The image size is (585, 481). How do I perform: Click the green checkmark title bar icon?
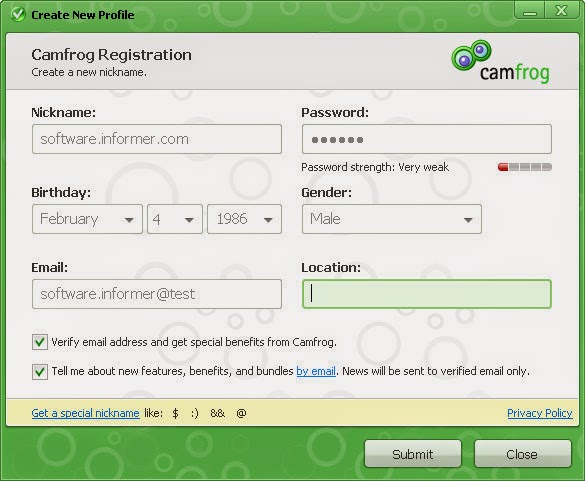[x=18, y=15]
